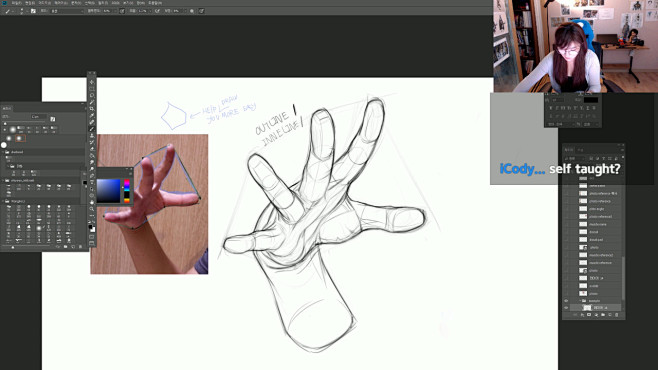Select the Shape tool
Viewport: 658px width, 370px height.
pos(91,196)
